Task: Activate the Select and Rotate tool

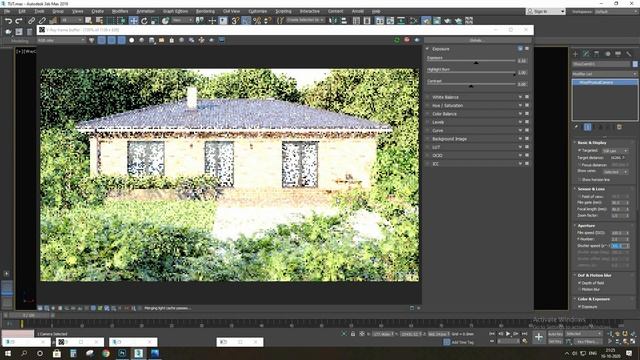Action: (144, 20)
